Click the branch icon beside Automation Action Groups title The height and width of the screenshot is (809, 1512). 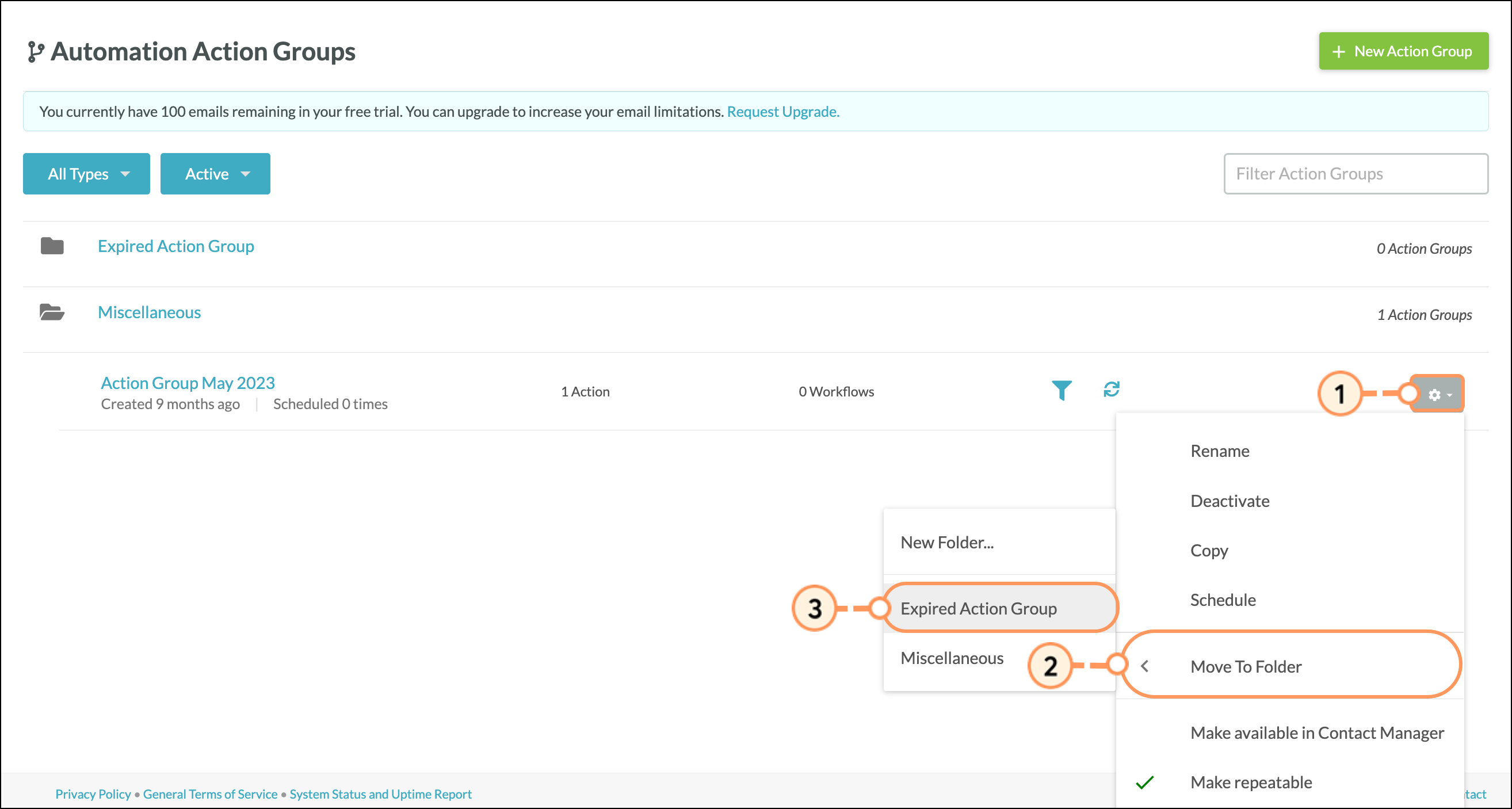pos(36,52)
